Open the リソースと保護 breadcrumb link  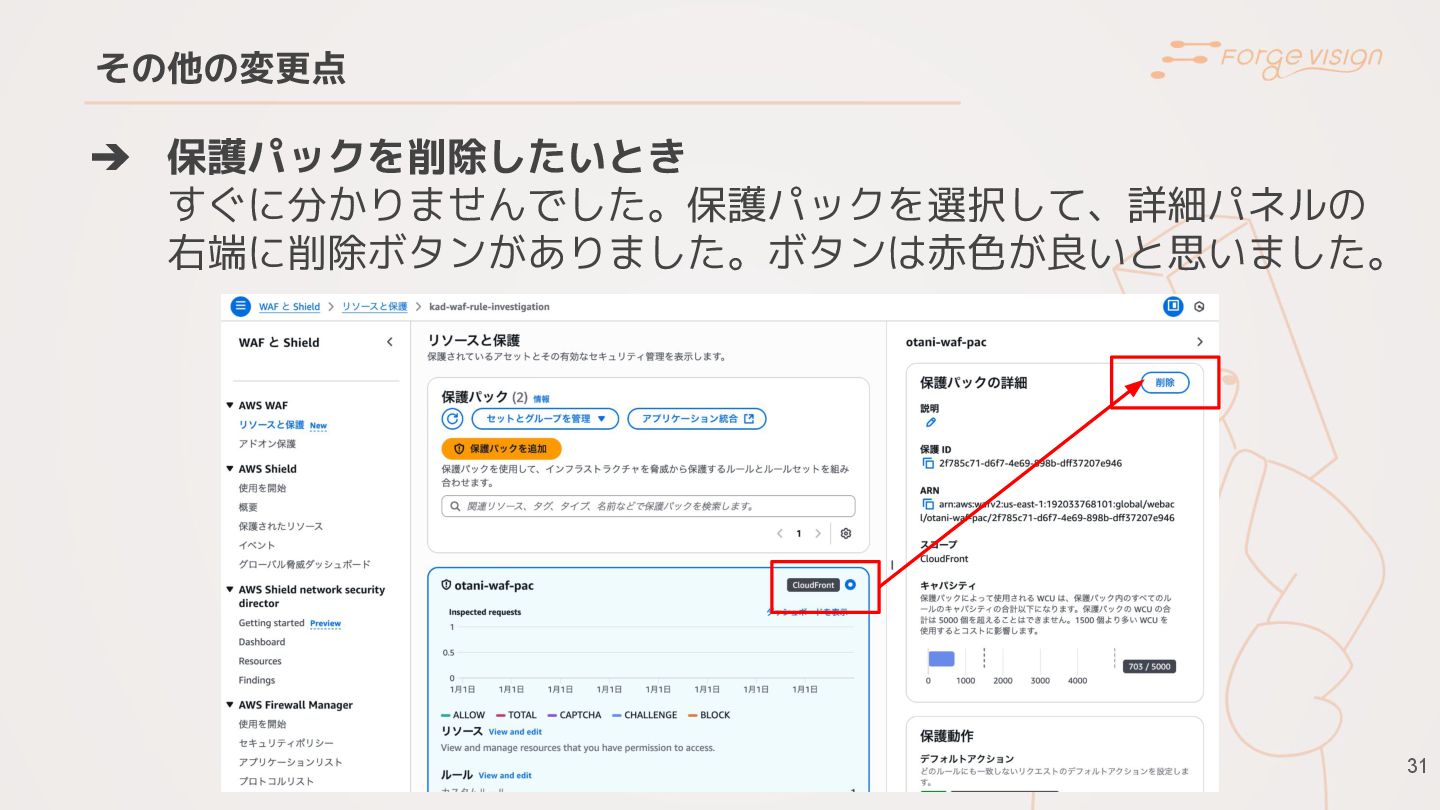pos(374,306)
